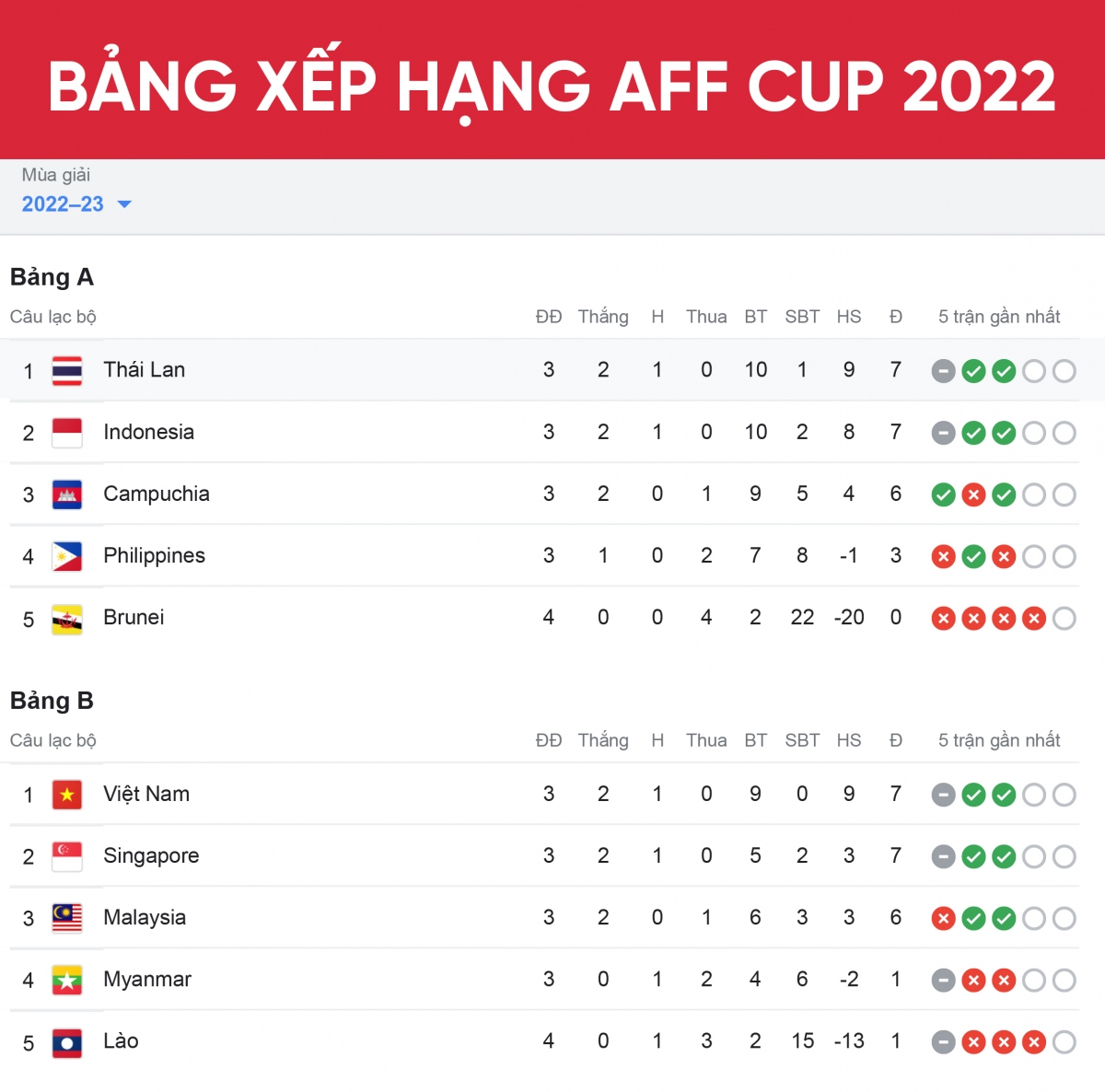
Task: Open the Việt Nam team link
Action: tap(146, 794)
